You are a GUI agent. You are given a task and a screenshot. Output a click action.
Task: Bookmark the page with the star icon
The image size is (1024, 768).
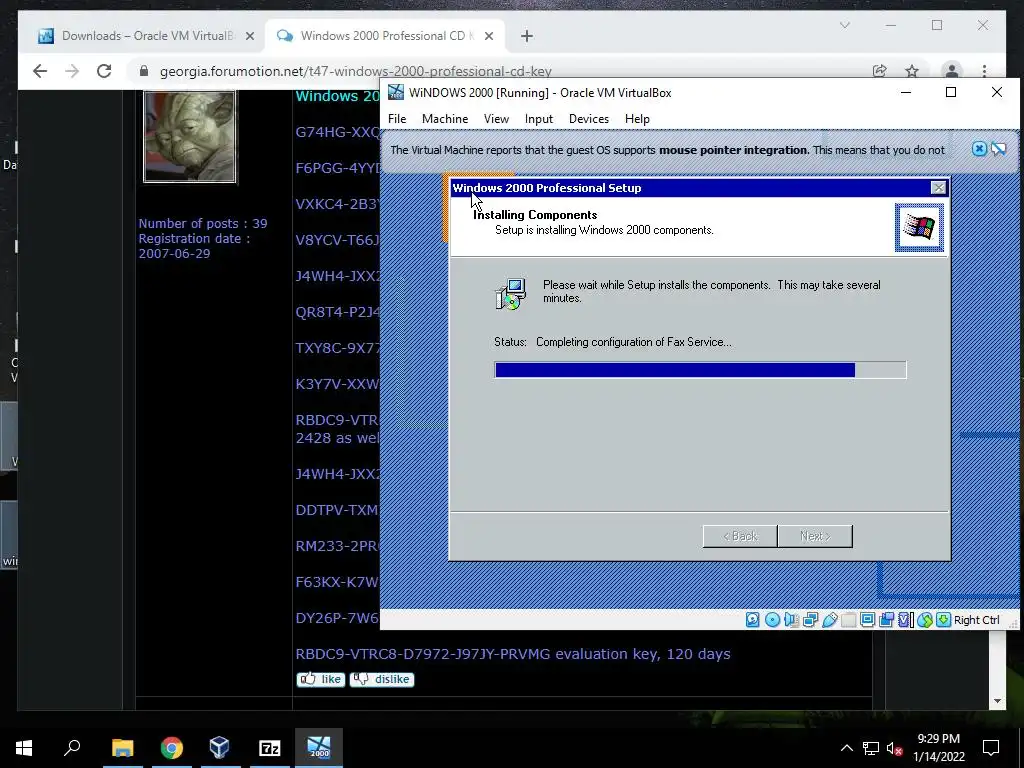click(912, 71)
